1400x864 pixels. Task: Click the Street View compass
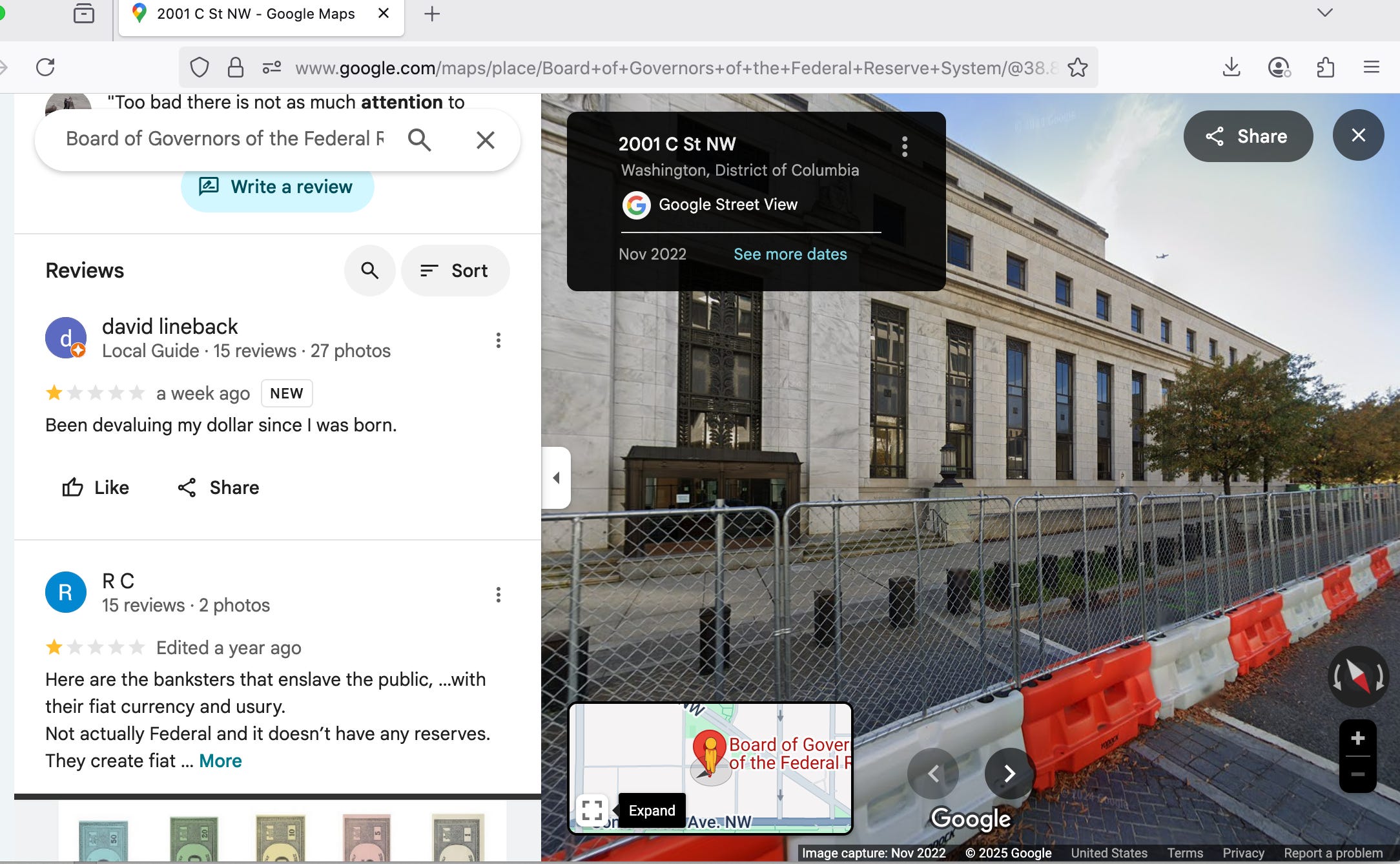tap(1357, 677)
